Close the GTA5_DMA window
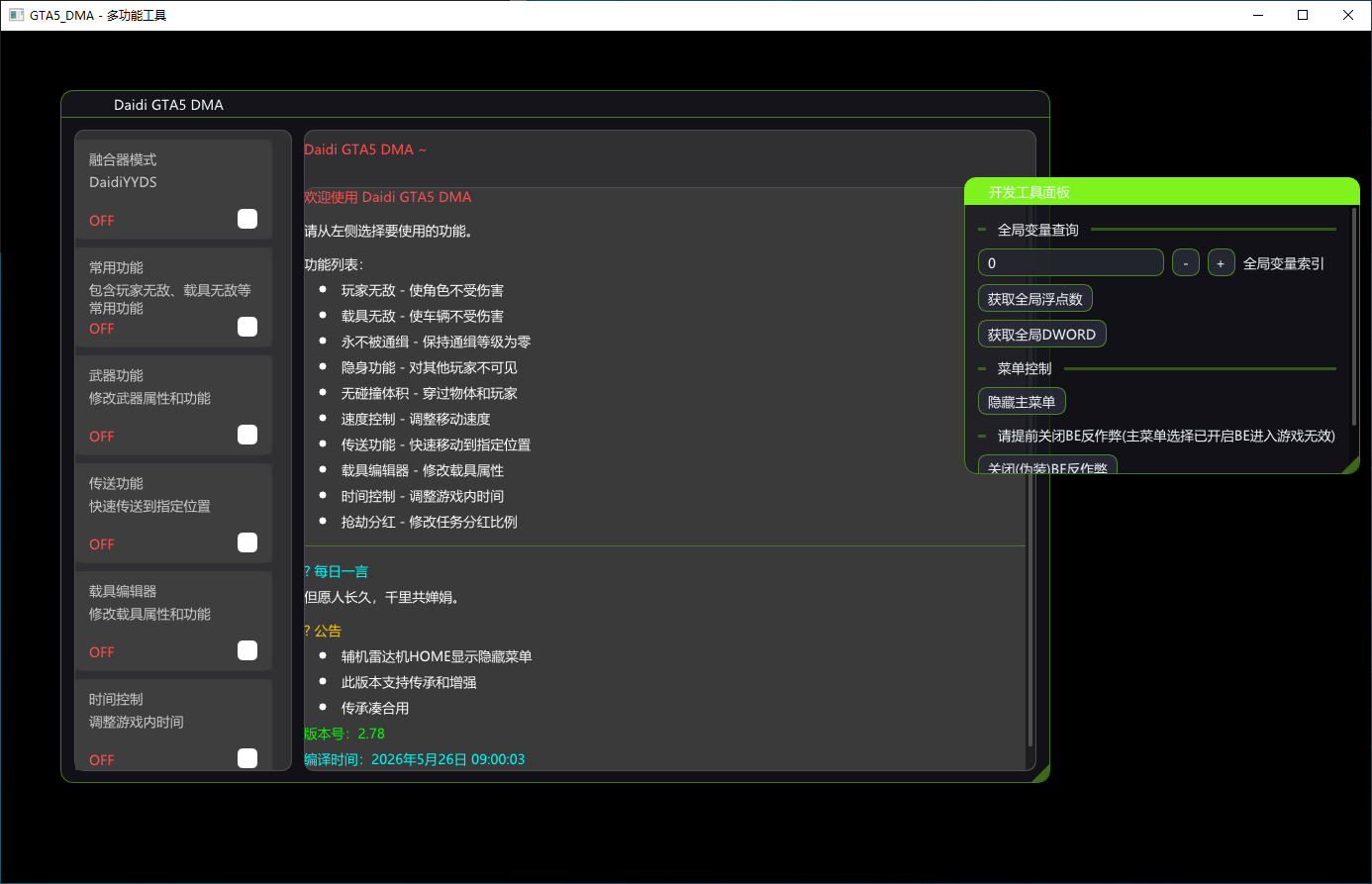Viewport: 1372px width, 884px height. click(1348, 15)
